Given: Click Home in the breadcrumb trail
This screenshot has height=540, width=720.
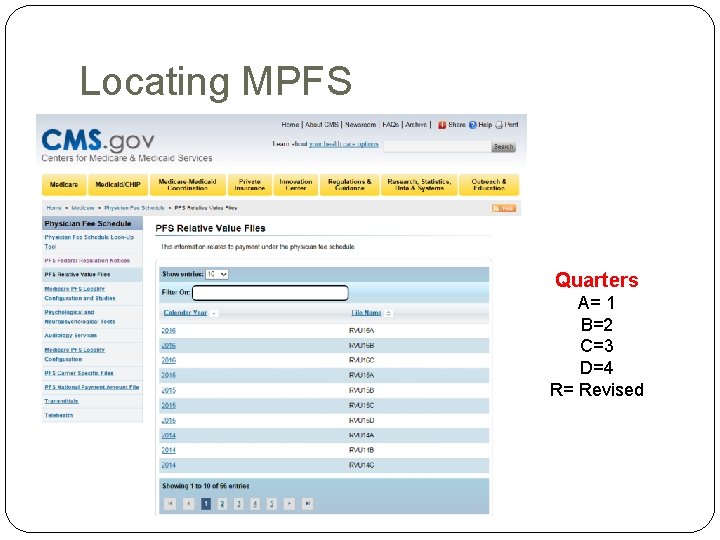Looking at the screenshot, I should [54, 208].
